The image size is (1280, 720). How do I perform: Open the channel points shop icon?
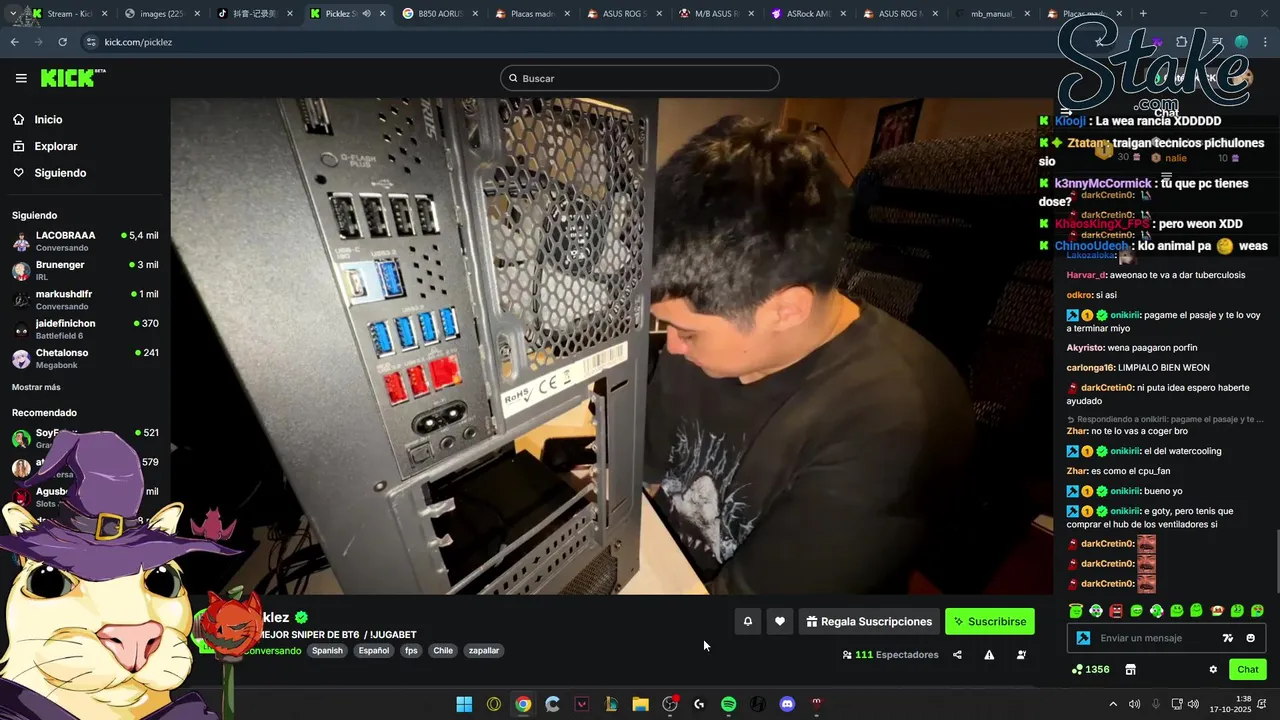pyautogui.click(x=1131, y=669)
